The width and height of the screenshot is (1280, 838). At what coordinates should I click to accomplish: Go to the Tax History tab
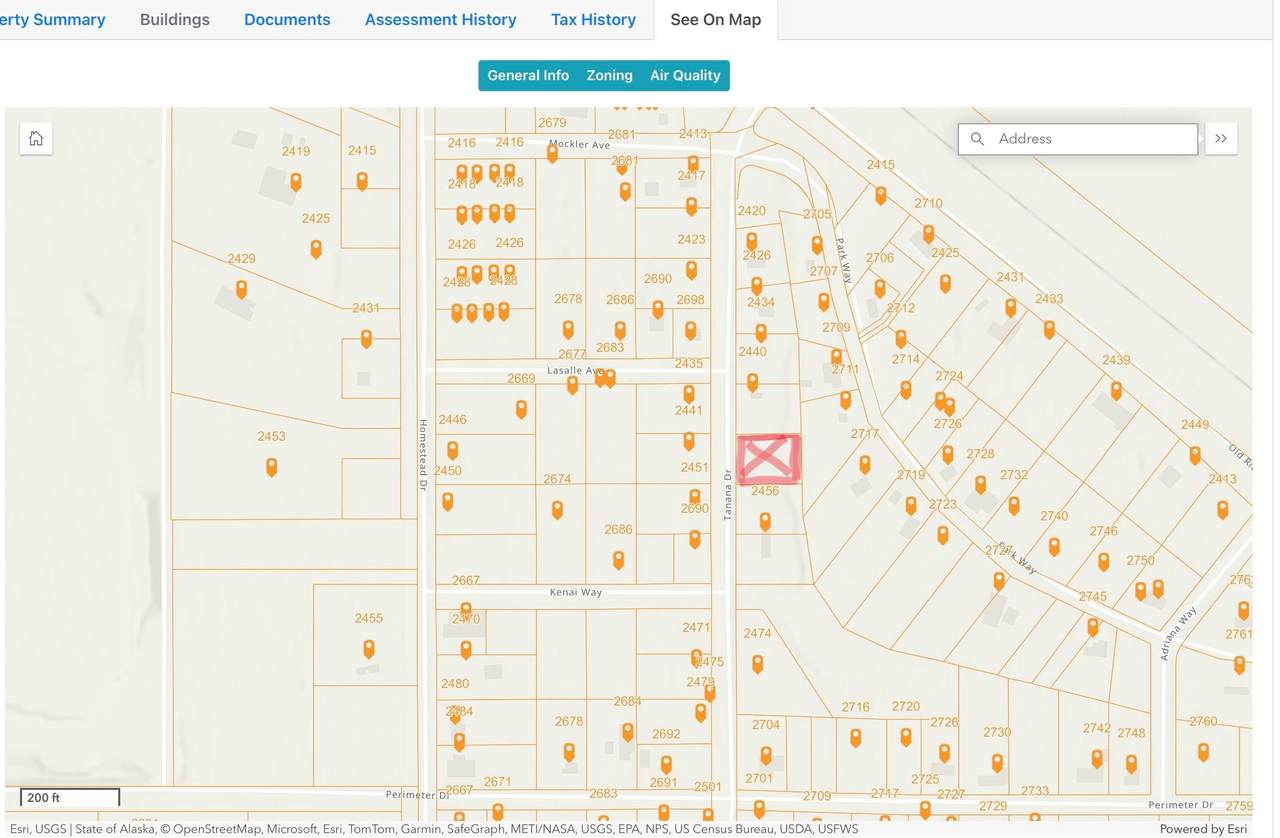[x=593, y=20]
